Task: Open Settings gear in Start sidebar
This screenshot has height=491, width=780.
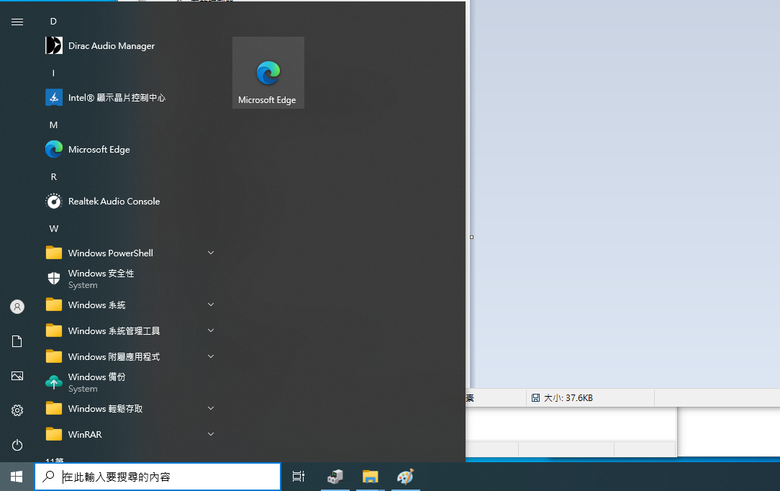Action: coord(17,410)
